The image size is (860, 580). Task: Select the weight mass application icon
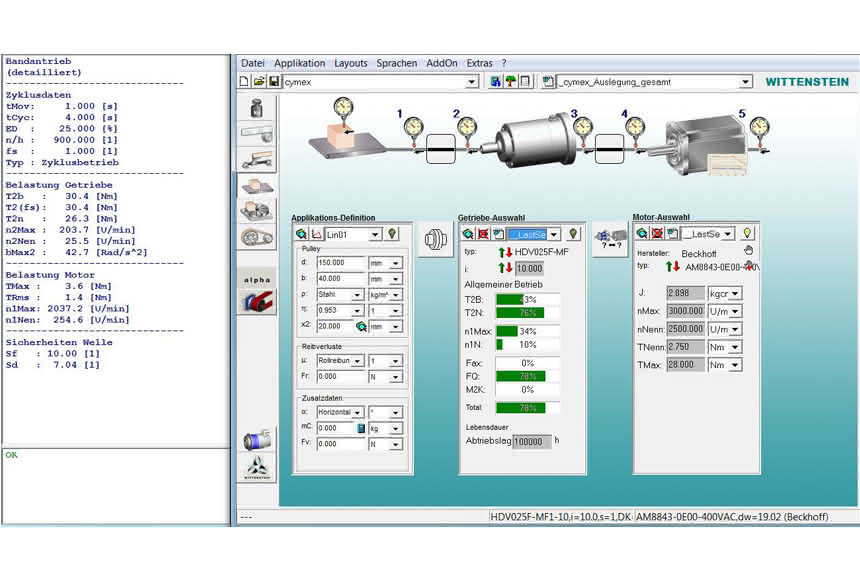click(x=257, y=108)
